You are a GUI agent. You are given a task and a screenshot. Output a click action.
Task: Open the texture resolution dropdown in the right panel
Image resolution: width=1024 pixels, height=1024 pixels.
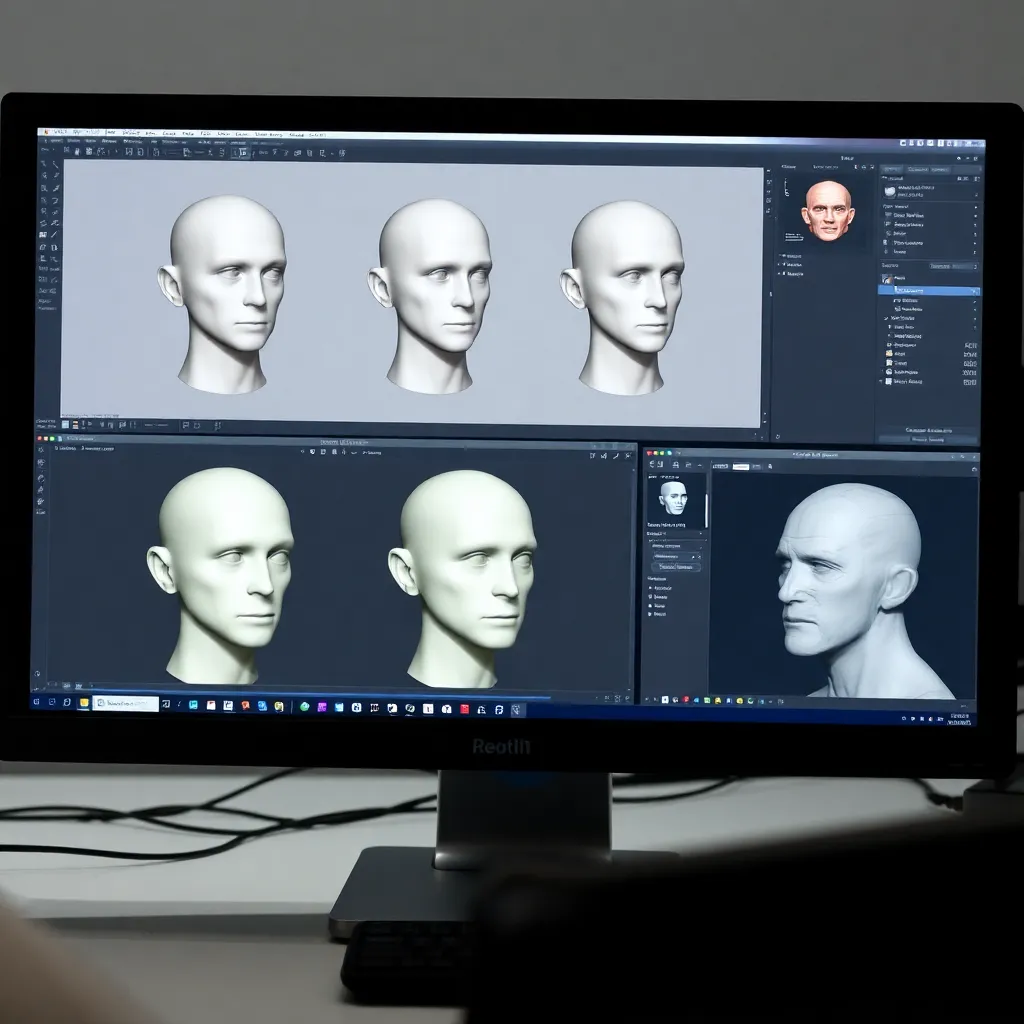[x=952, y=267]
